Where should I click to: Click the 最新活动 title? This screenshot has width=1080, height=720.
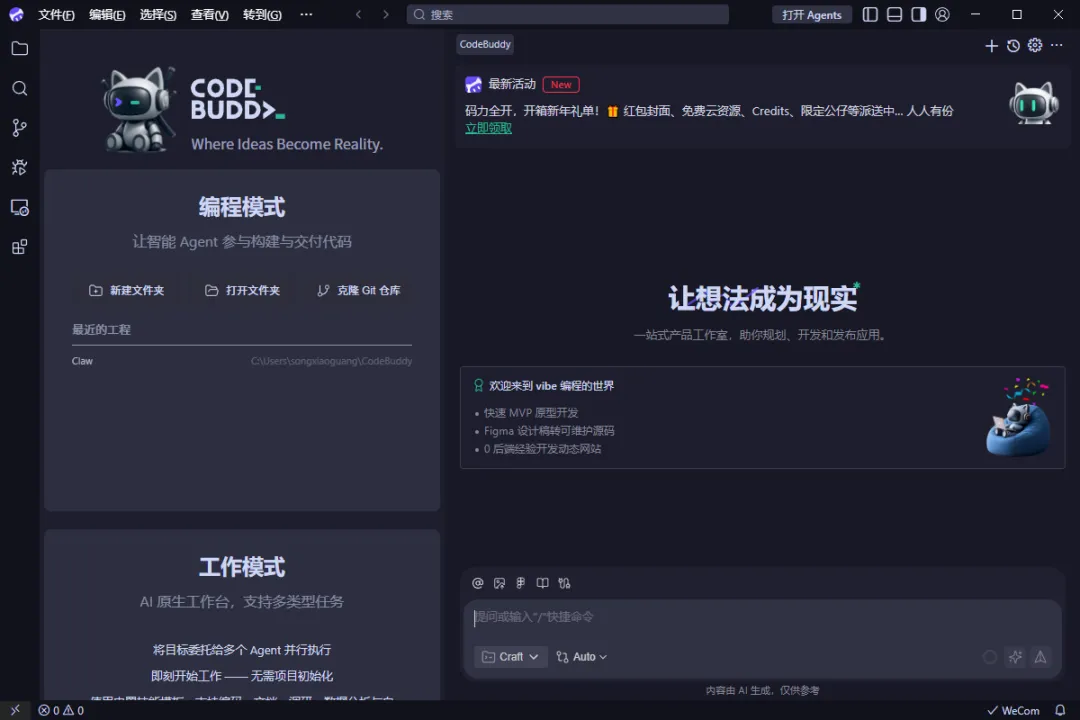tap(512, 84)
